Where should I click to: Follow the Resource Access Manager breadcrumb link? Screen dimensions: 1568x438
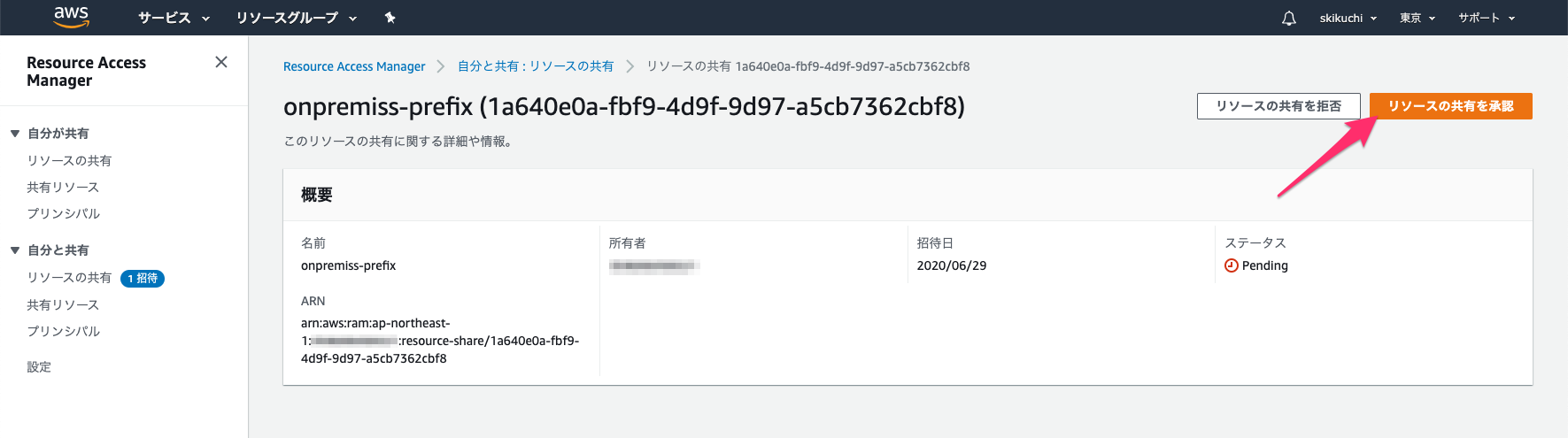[x=354, y=66]
